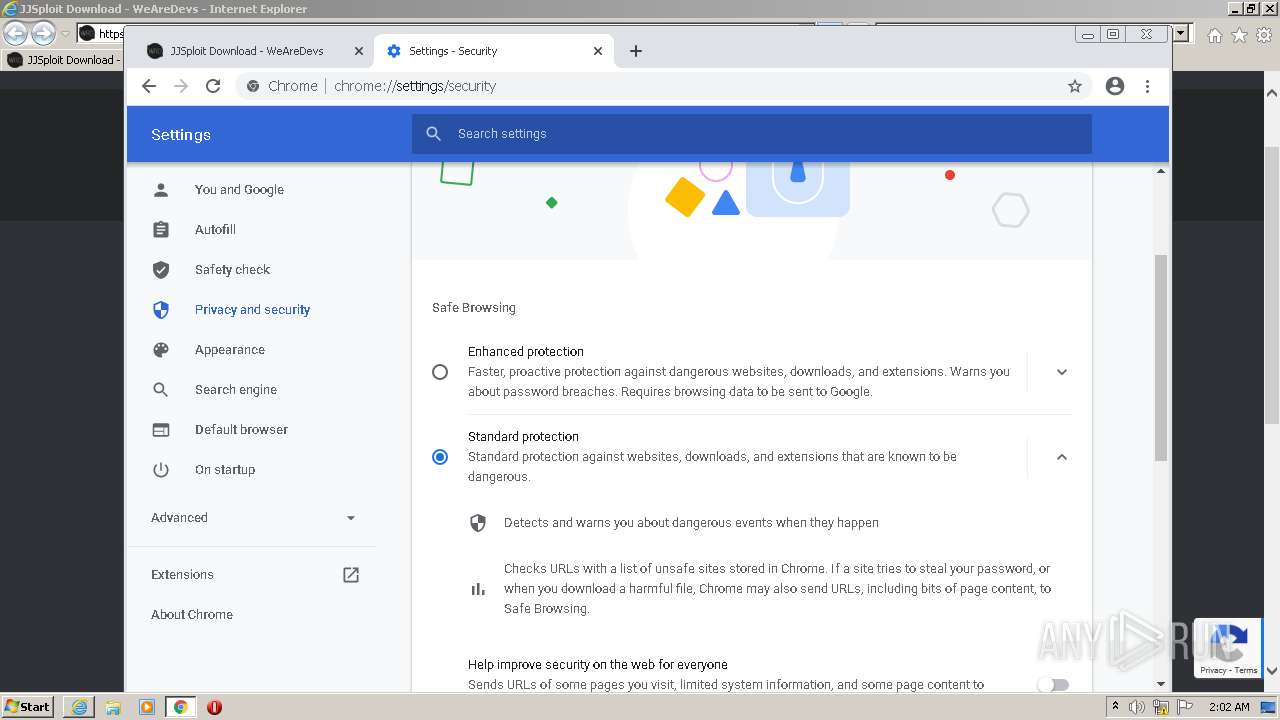1280x720 pixels.
Task: Click the Internet Explorer back button
Action: [15, 34]
